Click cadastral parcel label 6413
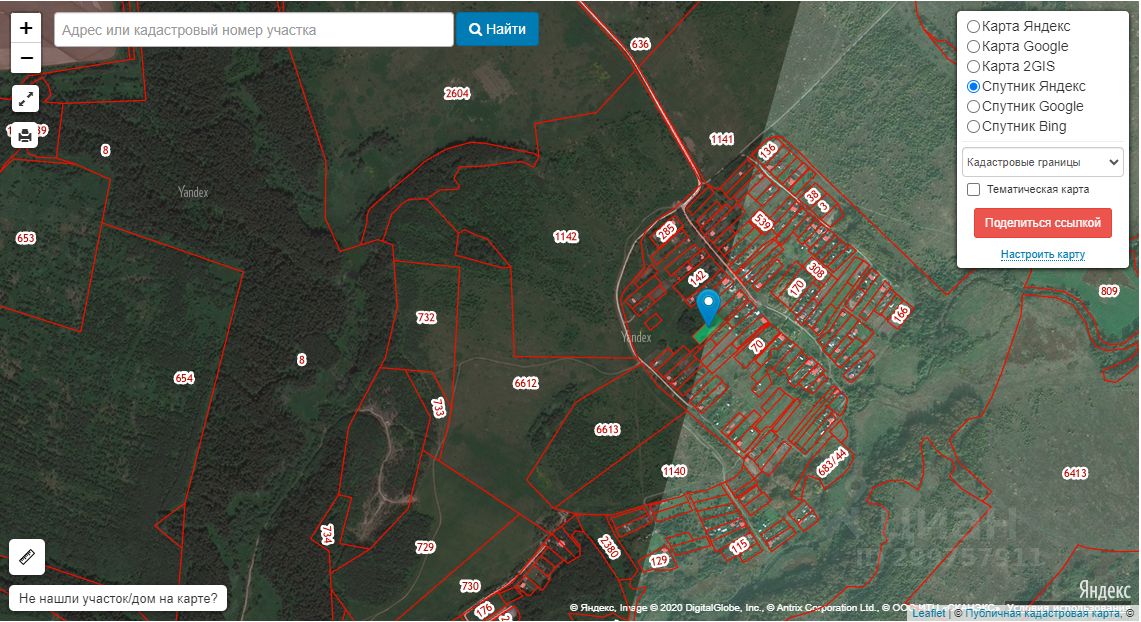The width and height of the screenshot is (1141, 622). pyautogui.click(x=1075, y=474)
